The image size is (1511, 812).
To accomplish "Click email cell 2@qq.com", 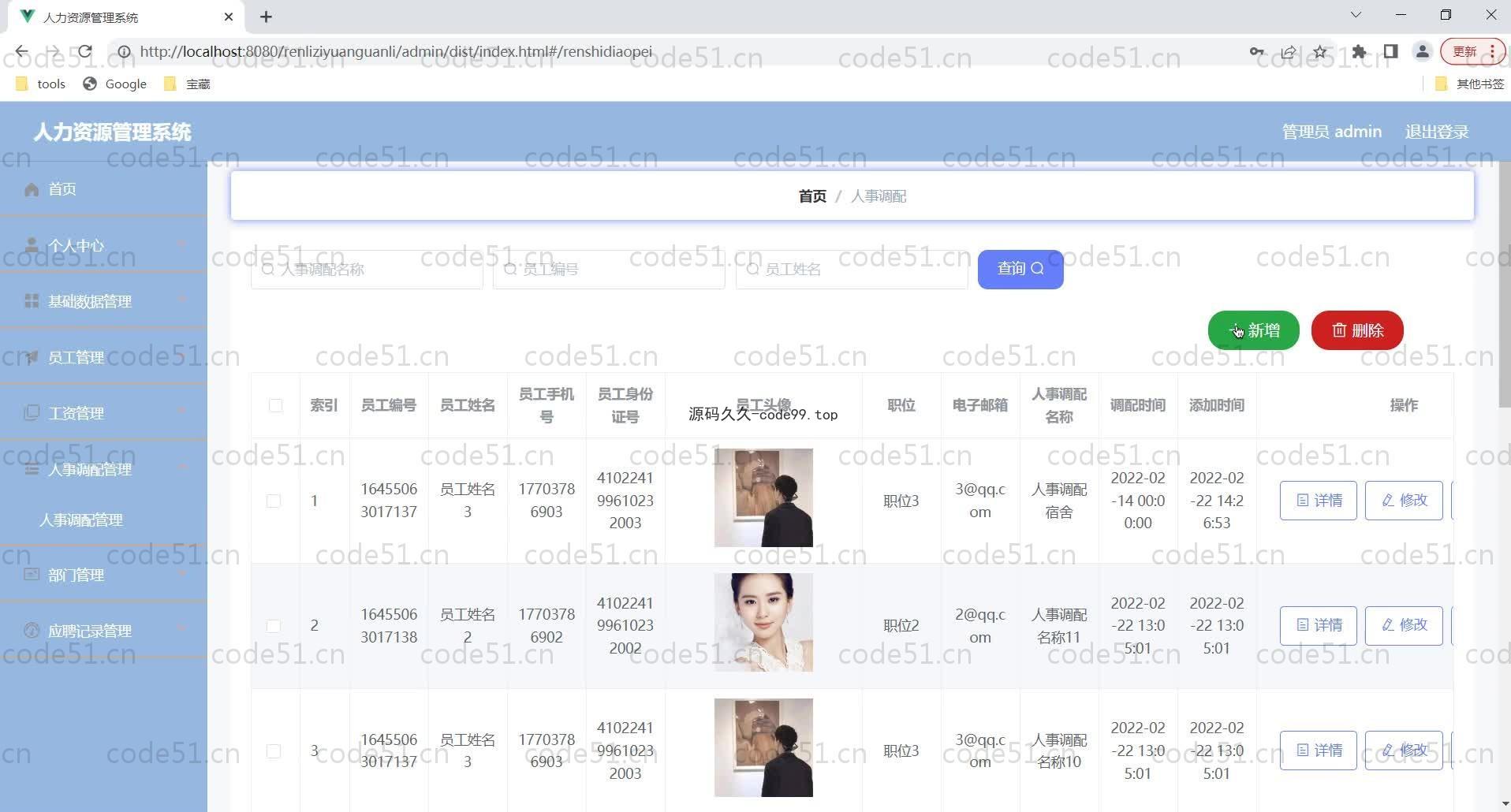I will pos(980,626).
